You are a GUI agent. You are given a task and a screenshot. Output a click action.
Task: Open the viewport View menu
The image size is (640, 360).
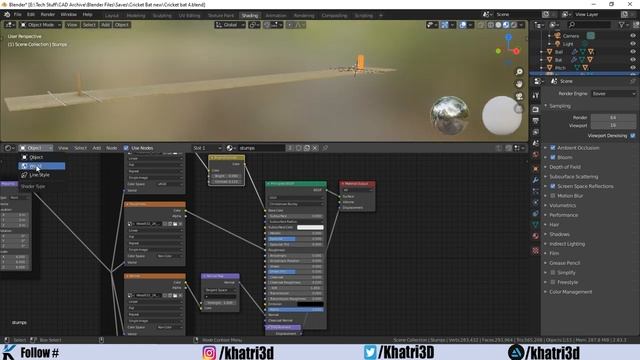coord(71,25)
